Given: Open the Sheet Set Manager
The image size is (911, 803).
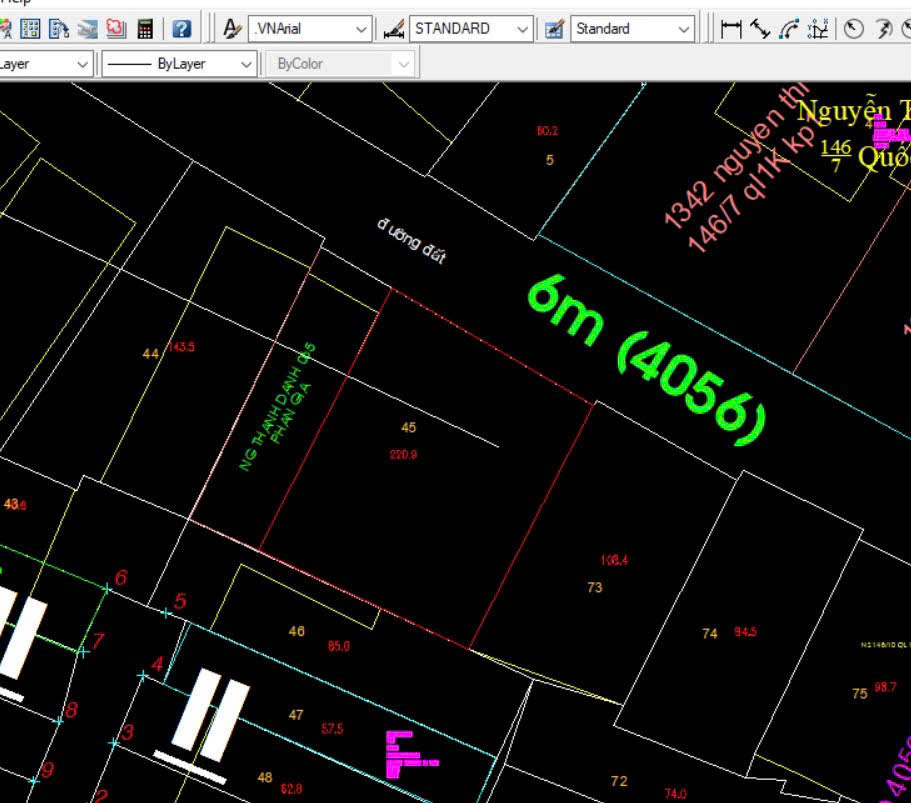Looking at the screenshot, I should pos(88,28).
